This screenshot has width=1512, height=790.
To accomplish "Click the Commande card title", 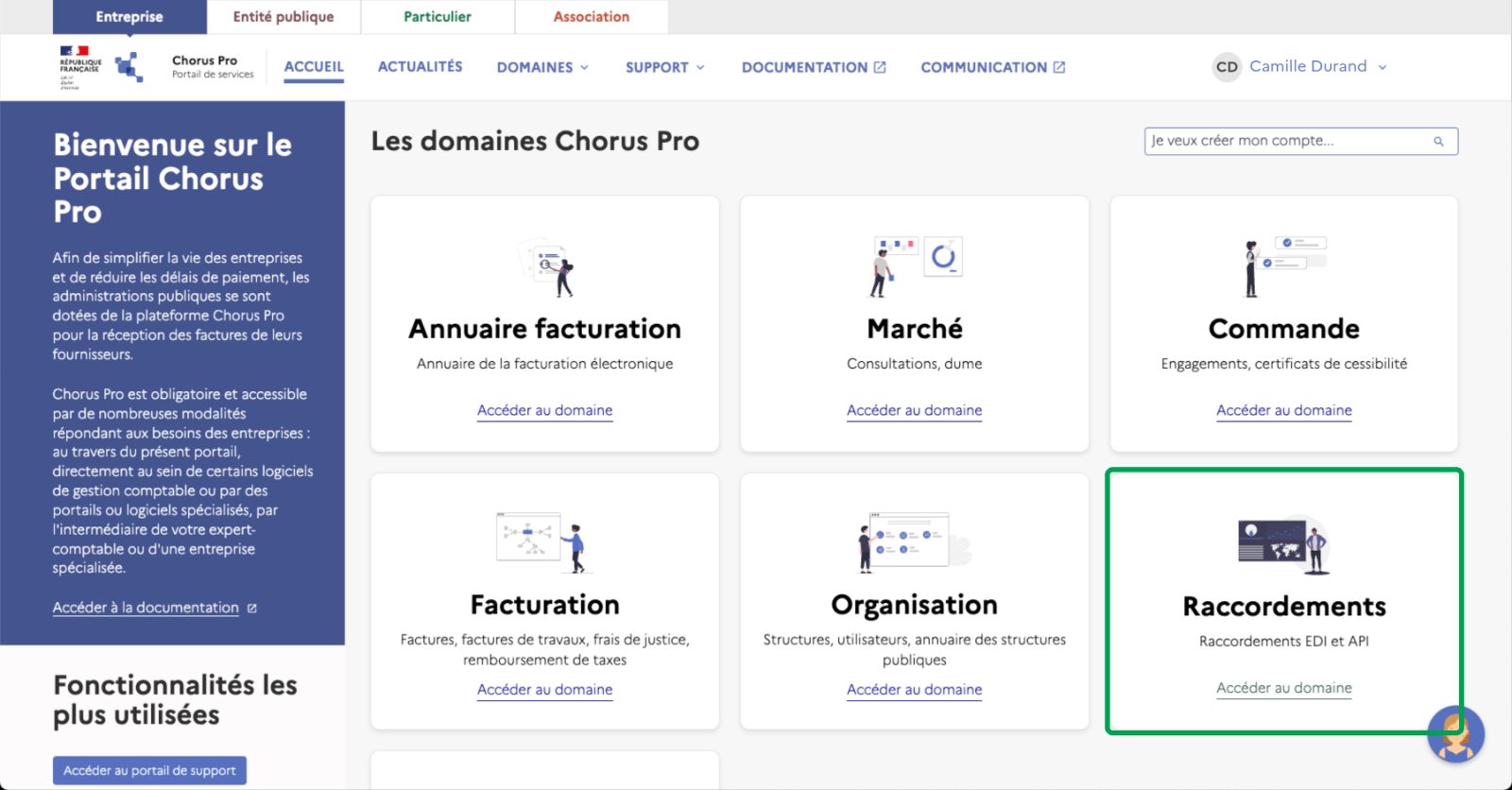I will pos(1284,329).
